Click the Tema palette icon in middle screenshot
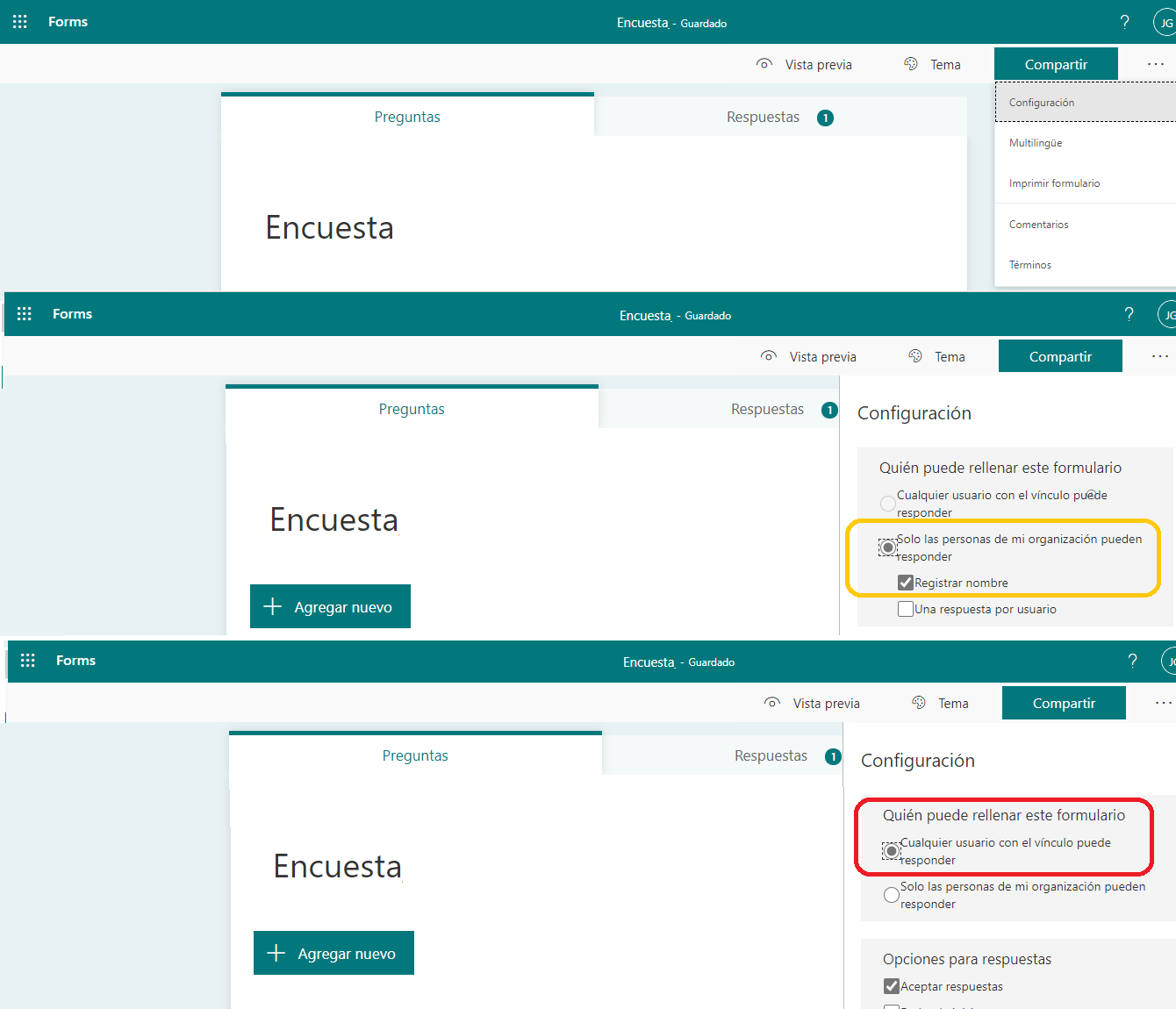This screenshot has width=1176, height=1009. (915, 356)
